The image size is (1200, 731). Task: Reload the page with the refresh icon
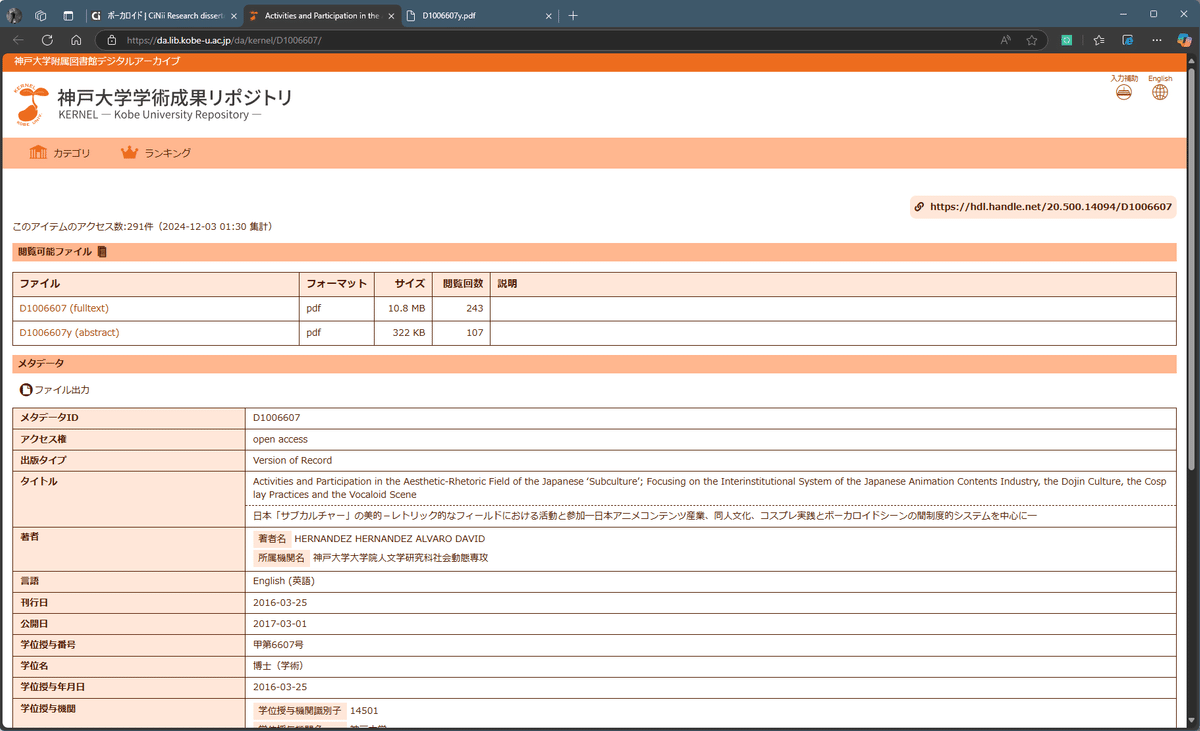47,40
